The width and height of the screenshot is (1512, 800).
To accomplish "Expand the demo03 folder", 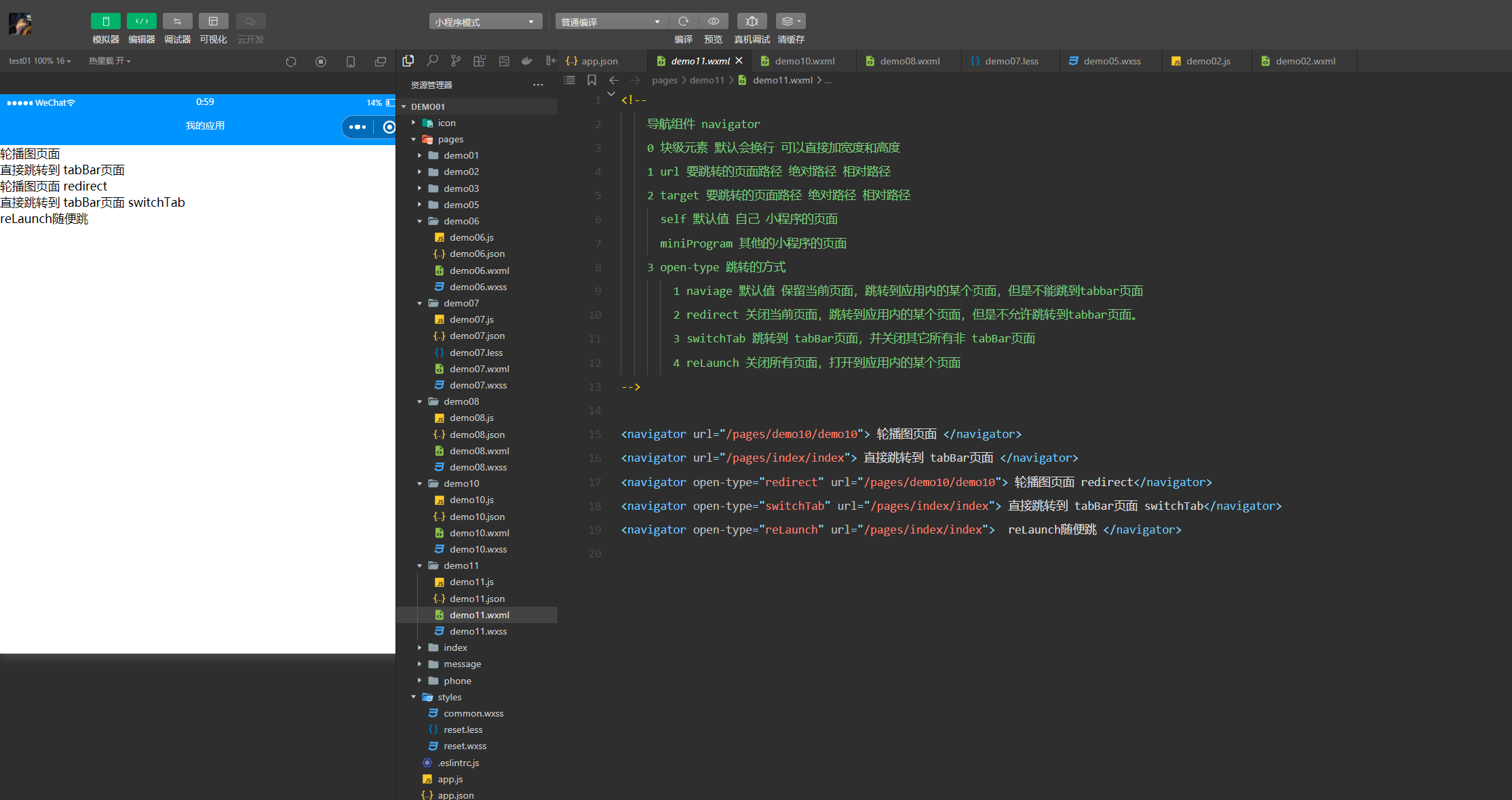I will pyautogui.click(x=420, y=188).
